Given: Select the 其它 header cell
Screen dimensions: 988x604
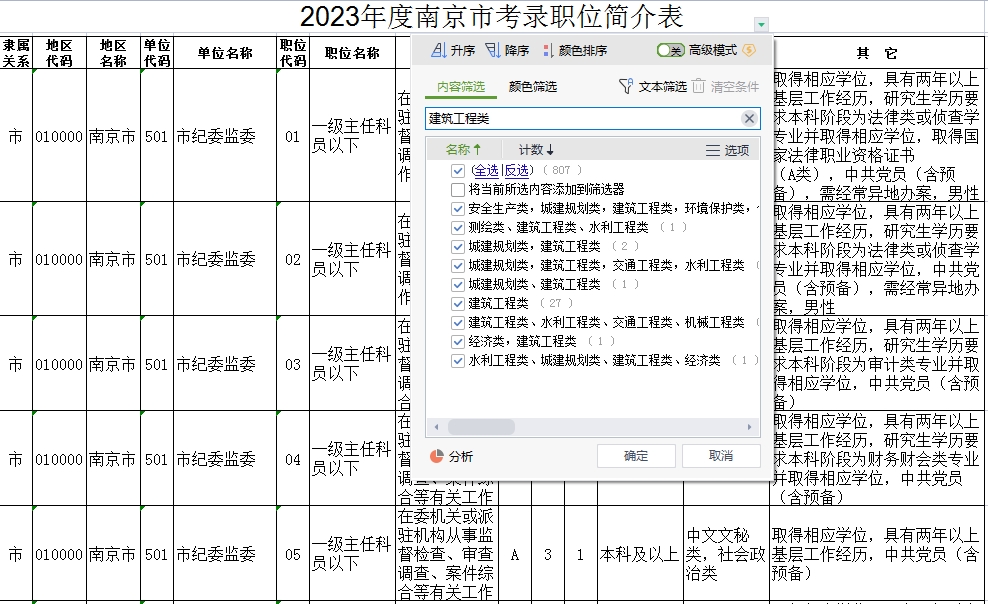Looking at the screenshot, I should (x=876, y=53).
